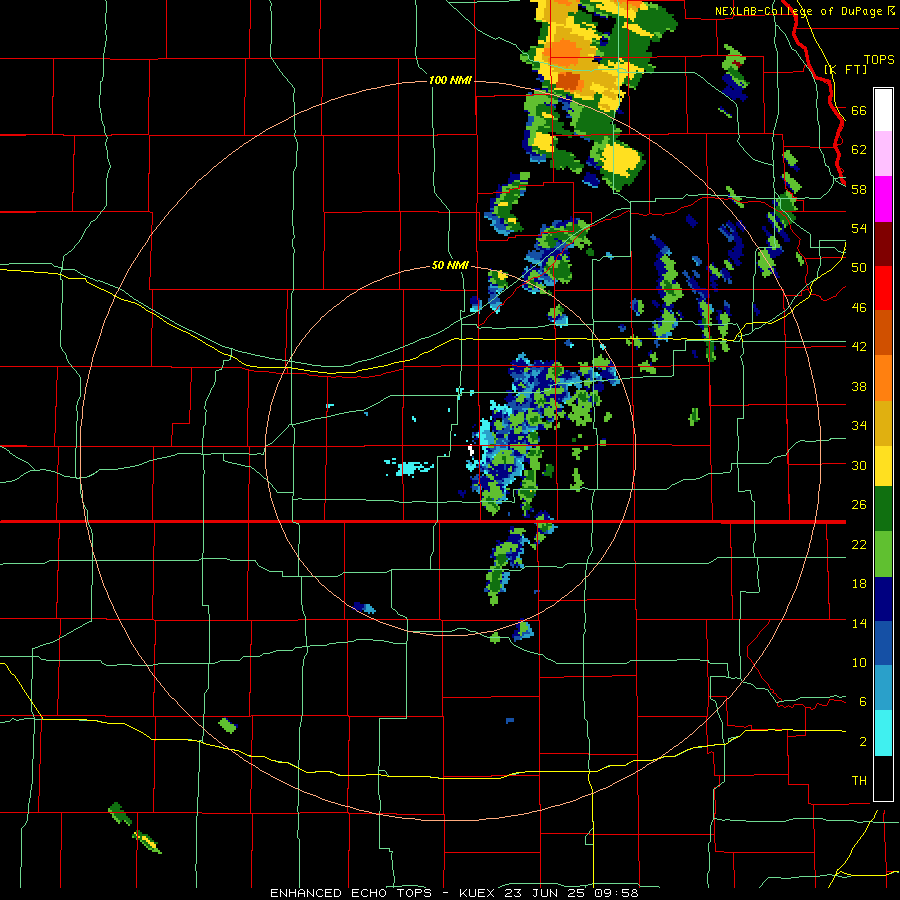Click the '6' legend value
The height and width of the screenshot is (900, 900).
coord(863,702)
